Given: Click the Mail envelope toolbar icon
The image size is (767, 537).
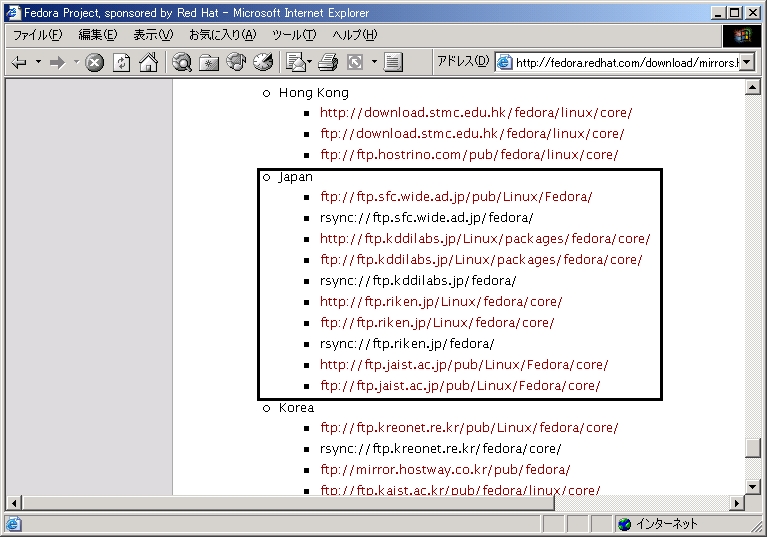Looking at the screenshot, I should point(296,62).
